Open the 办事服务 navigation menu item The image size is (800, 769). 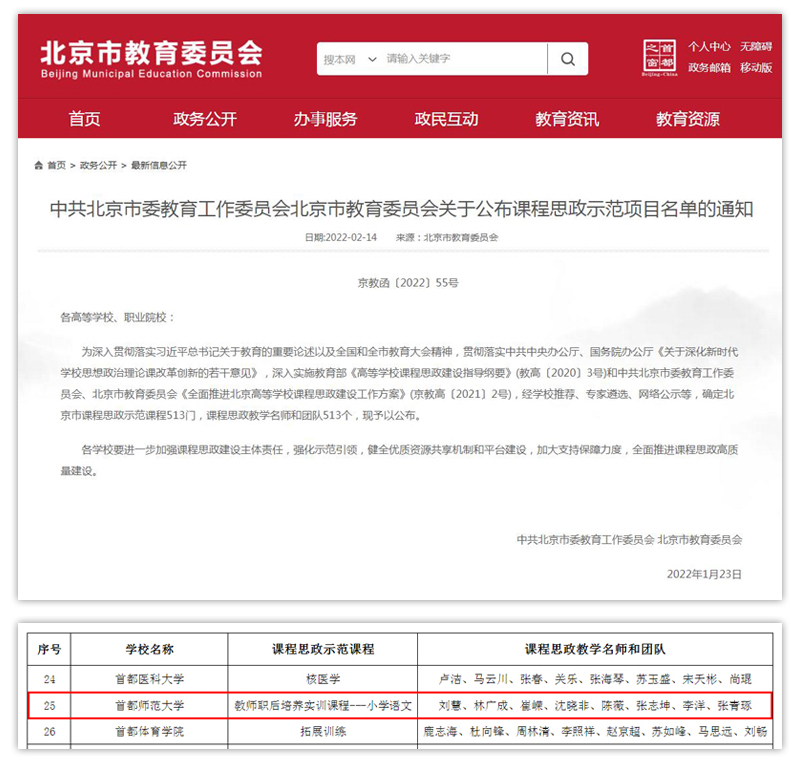(325, 119)
